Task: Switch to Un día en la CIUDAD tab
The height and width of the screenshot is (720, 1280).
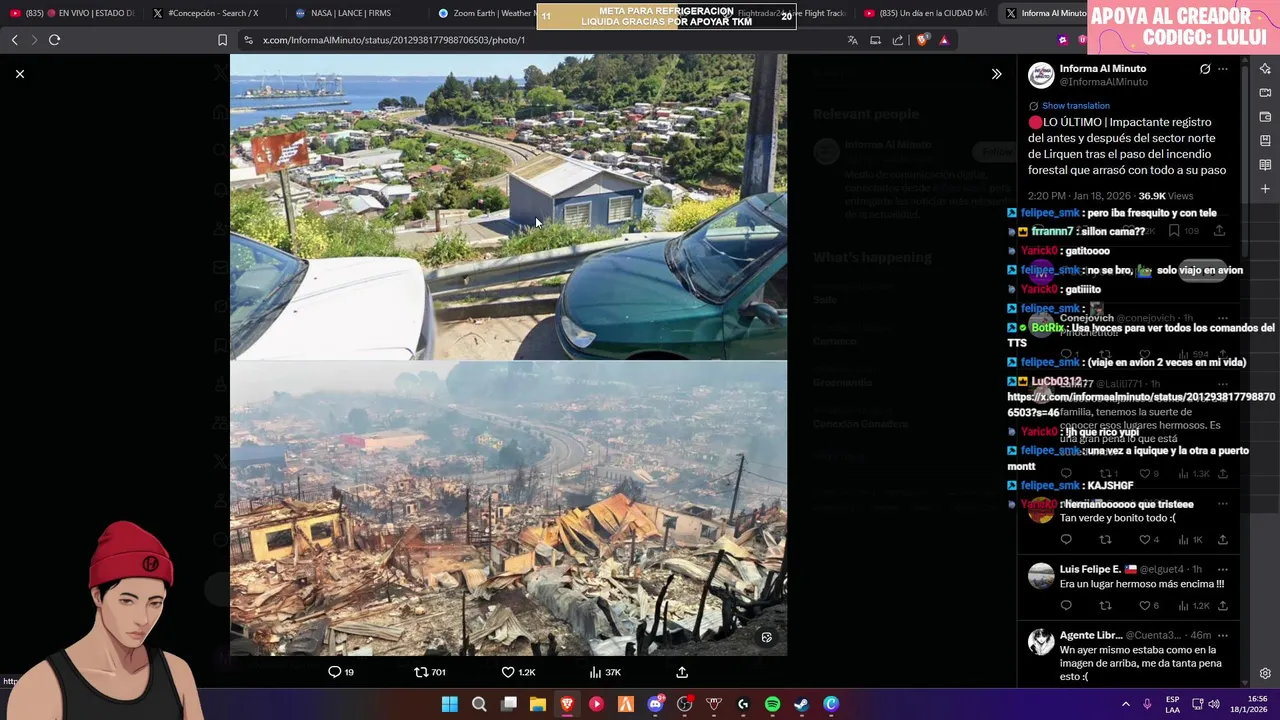Action: click(925, 13)
